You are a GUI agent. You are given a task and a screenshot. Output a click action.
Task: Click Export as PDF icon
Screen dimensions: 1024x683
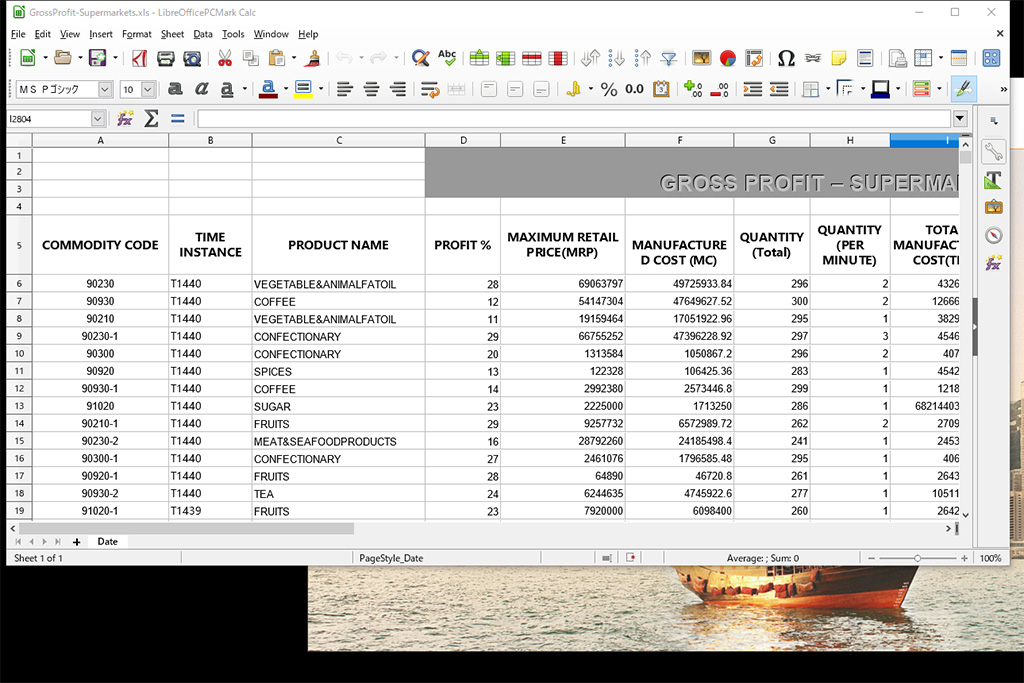(140, 58)
